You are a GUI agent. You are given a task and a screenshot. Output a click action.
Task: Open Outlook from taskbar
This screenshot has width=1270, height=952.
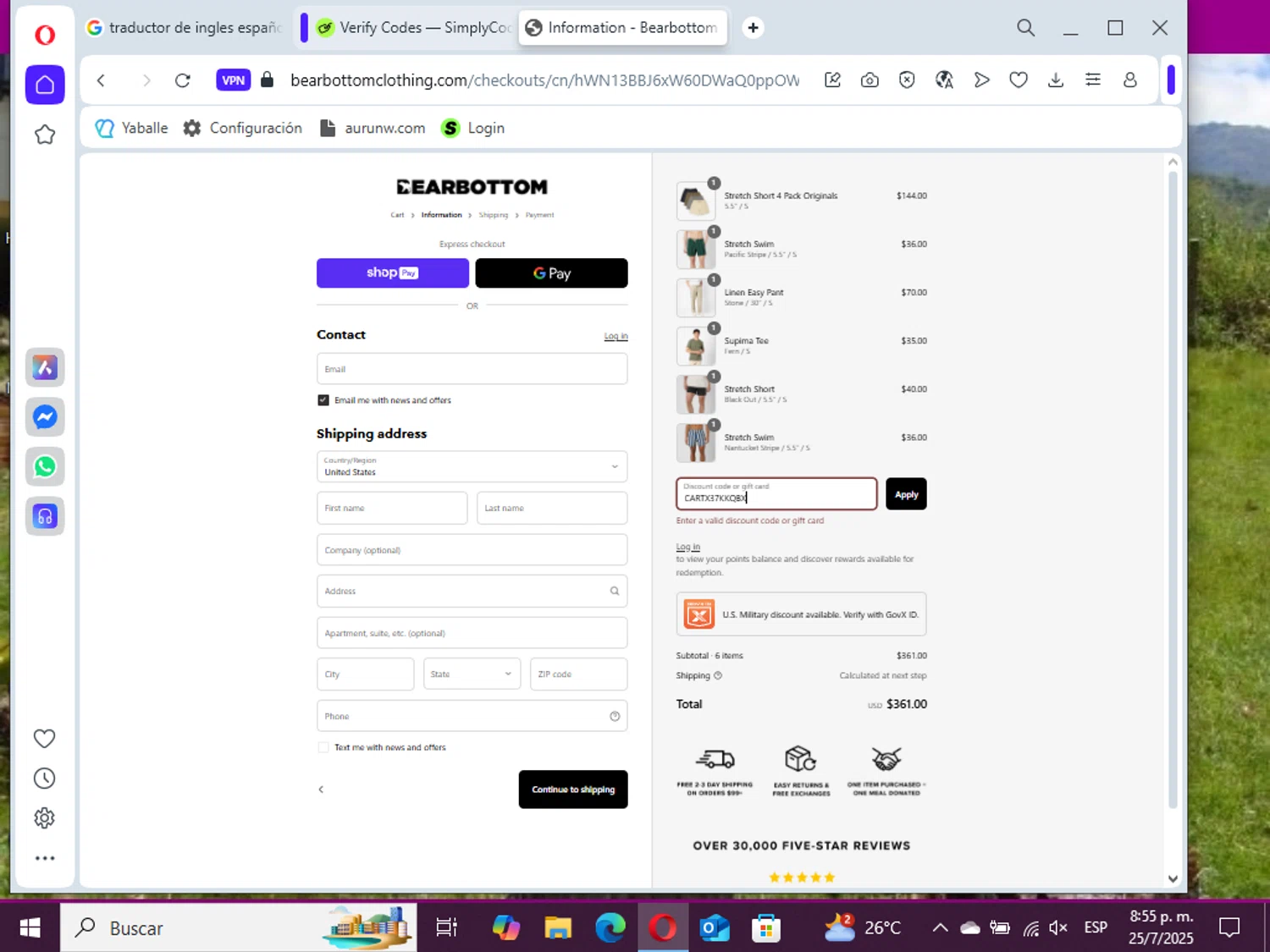715,928
